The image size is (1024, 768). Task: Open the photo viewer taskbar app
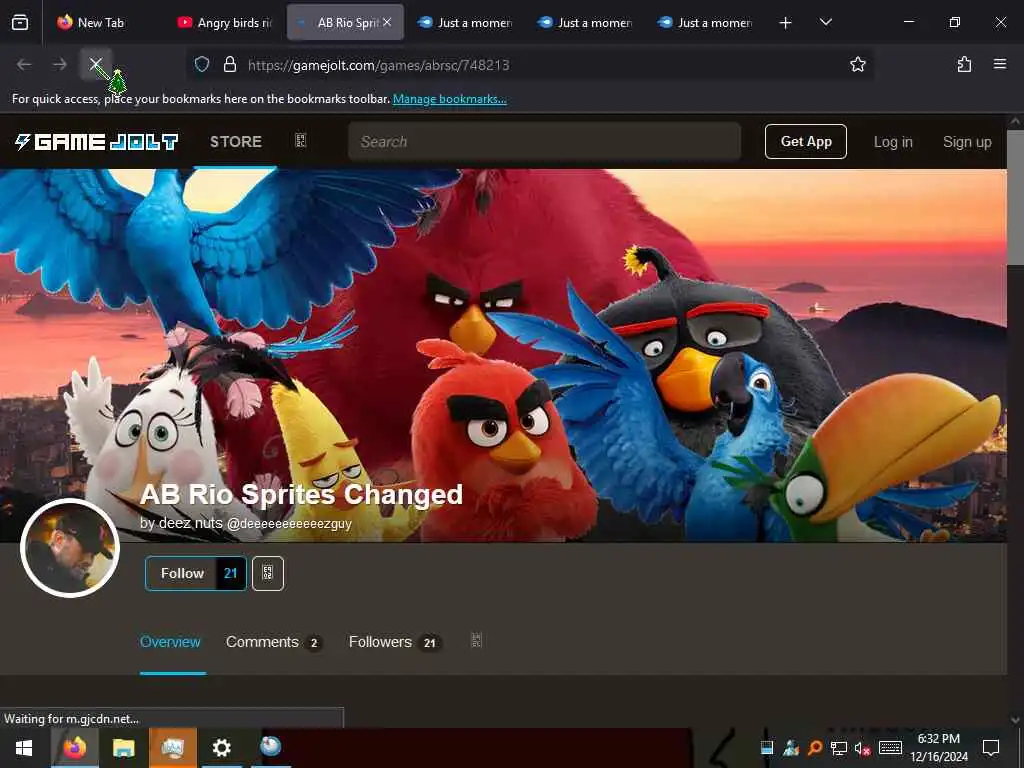[172, 747]
